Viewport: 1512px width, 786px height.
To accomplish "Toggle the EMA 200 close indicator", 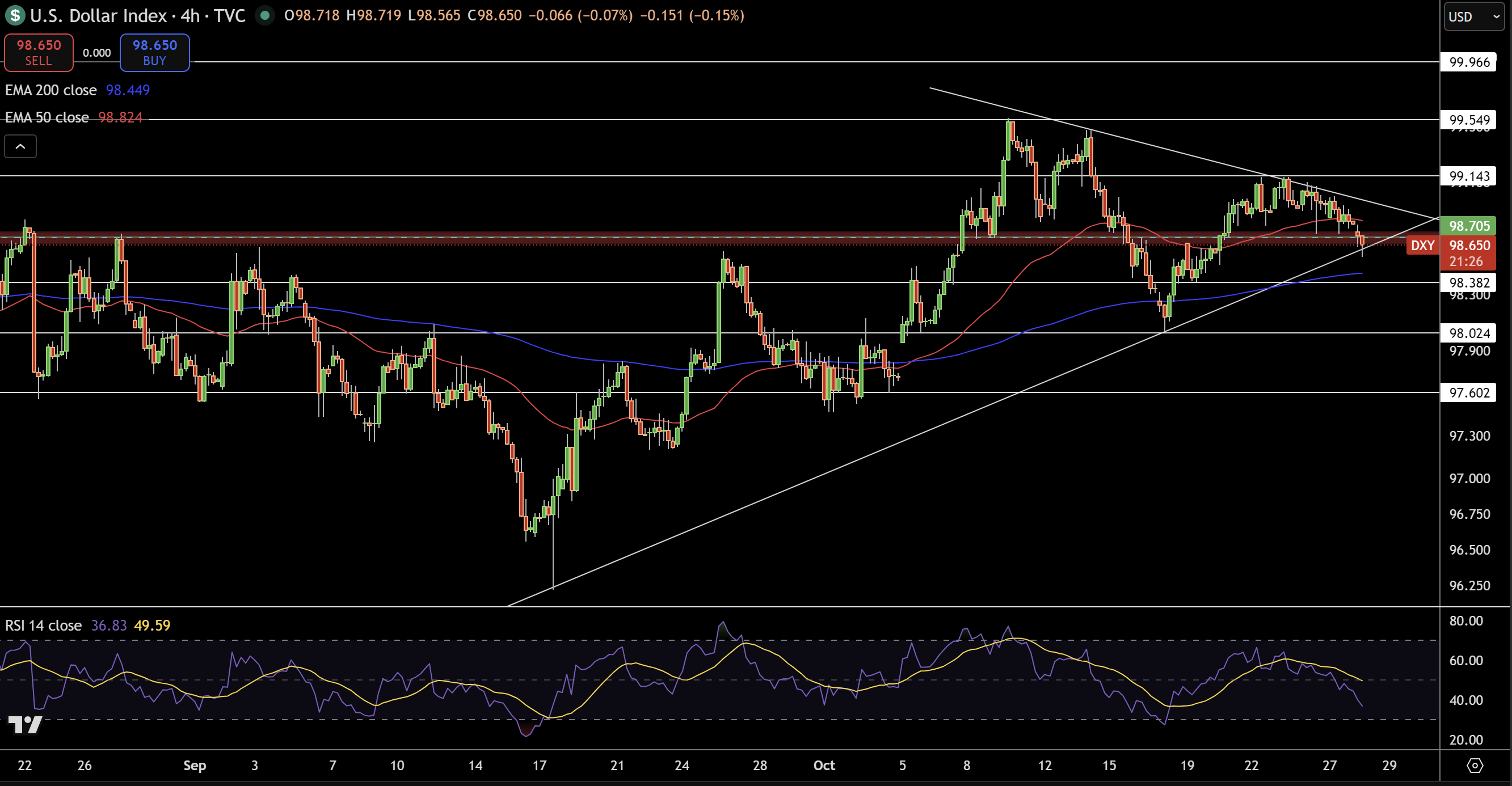I will (x=50, y=90).
